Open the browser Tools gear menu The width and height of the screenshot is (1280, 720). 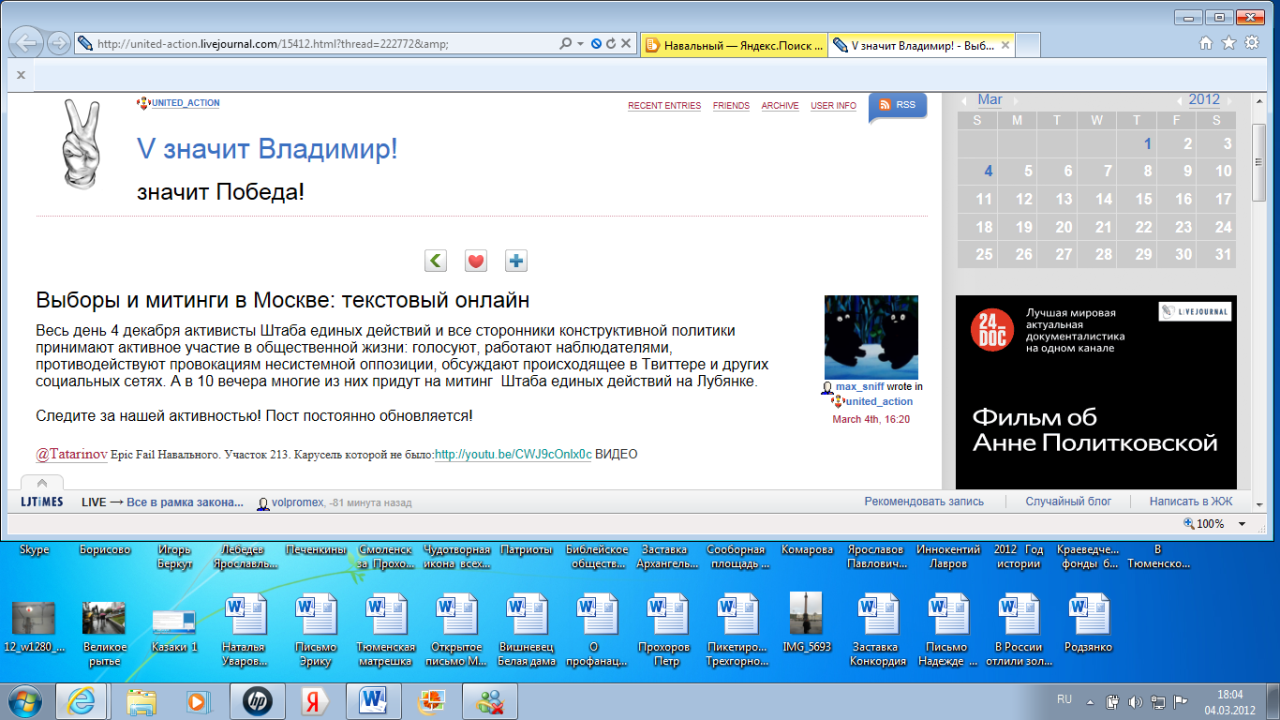coord(1250,43)
